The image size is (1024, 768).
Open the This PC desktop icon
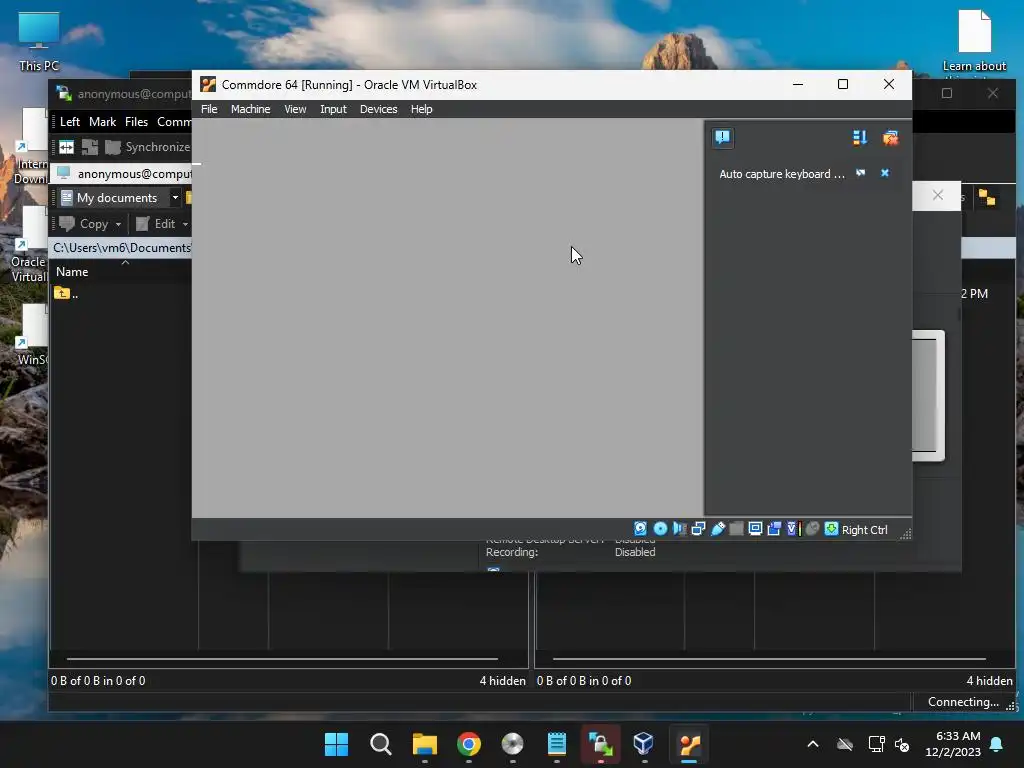(x=39, y=41)
